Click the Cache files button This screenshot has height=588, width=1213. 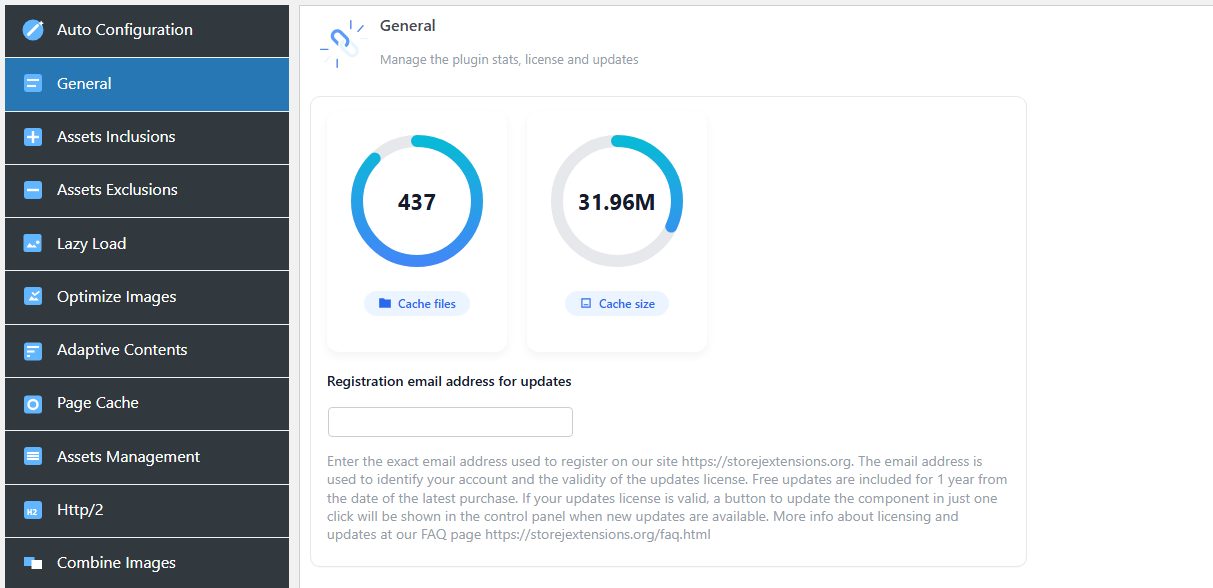pos(417,303)
